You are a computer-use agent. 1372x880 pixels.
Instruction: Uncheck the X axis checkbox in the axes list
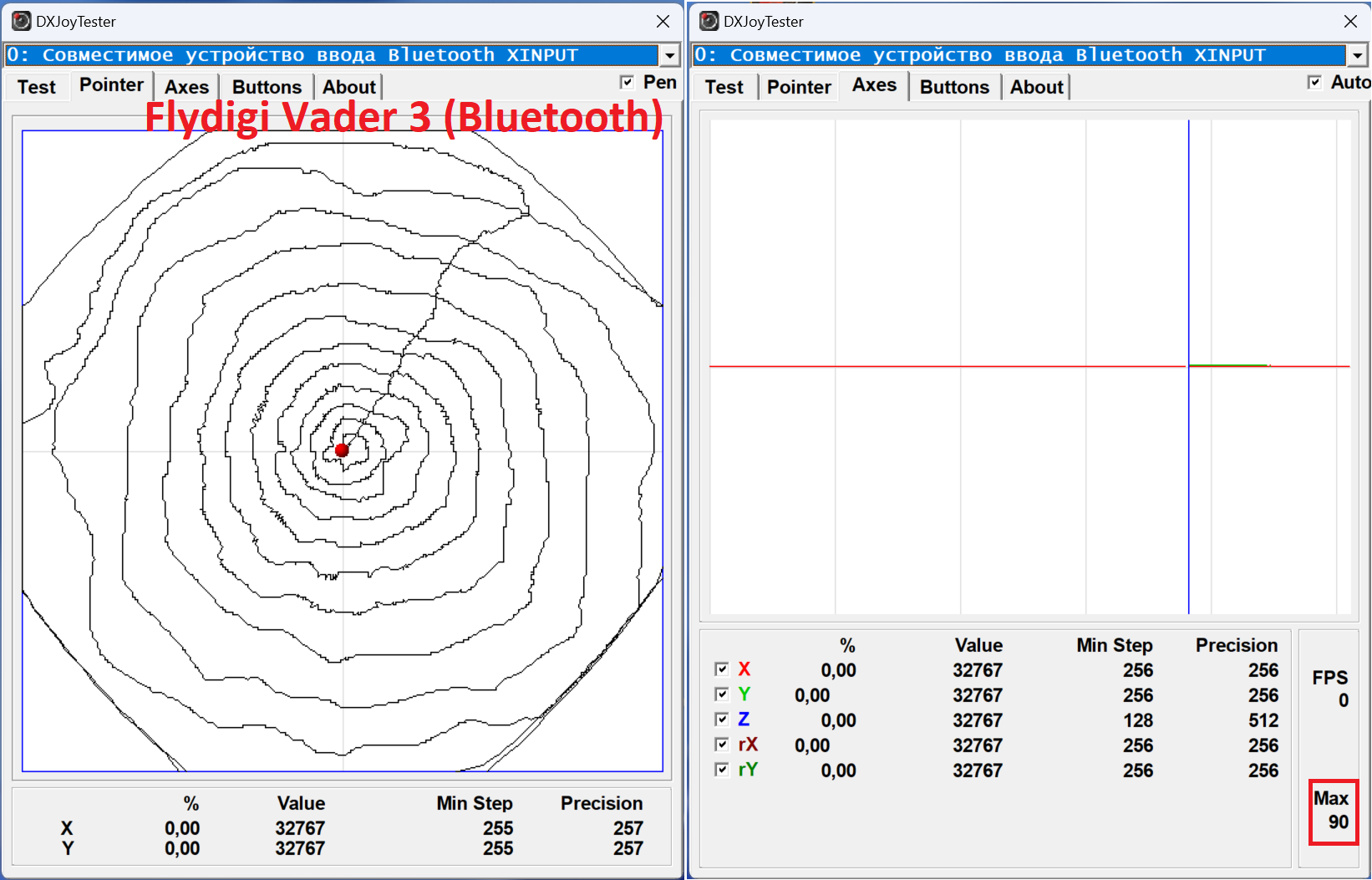pyautogui.click(x=722, y=669)
